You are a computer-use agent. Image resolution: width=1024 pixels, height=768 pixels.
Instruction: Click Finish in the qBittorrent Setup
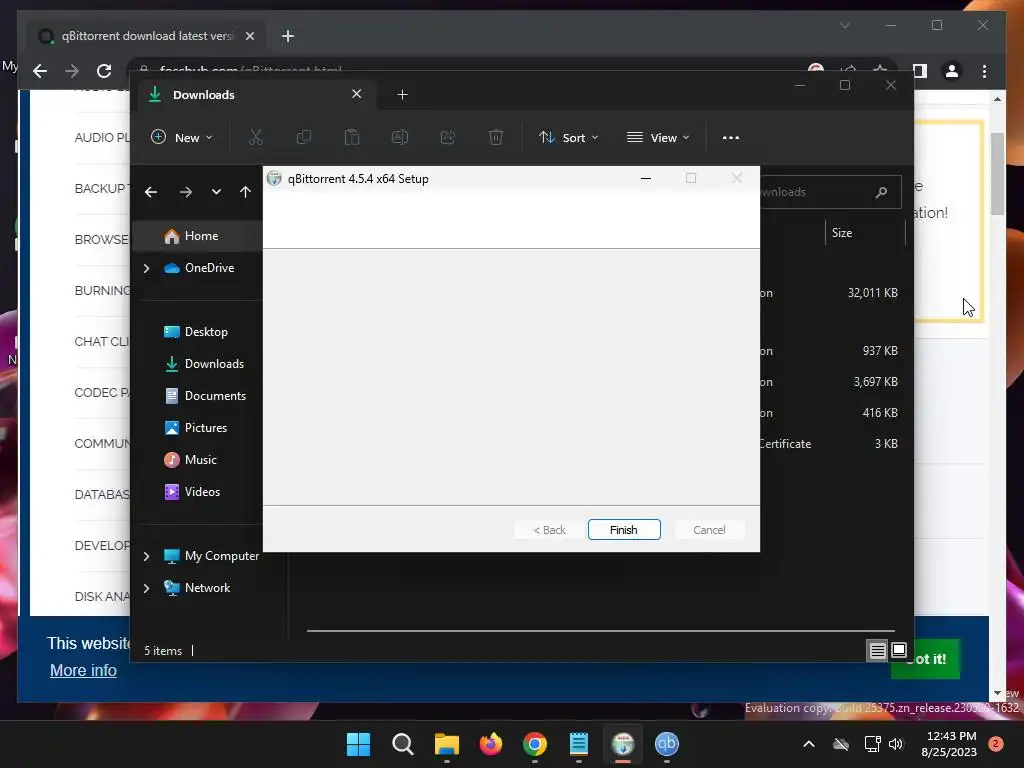pyautogui.click(x=624, y=530)
